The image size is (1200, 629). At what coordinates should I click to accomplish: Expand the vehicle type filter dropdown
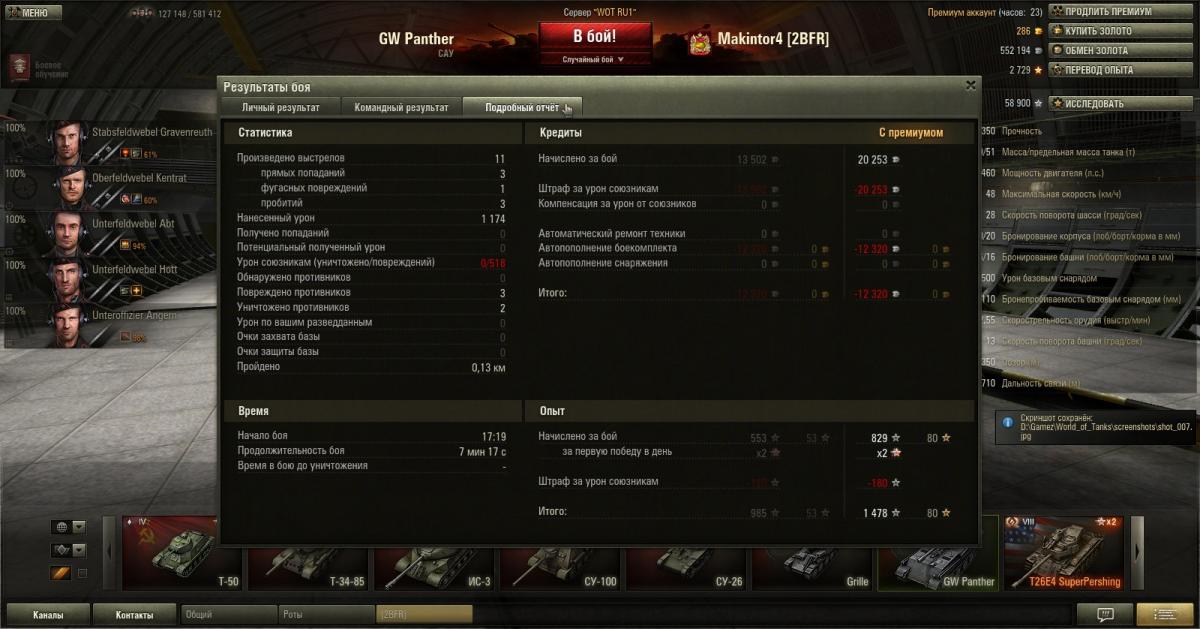79,550
